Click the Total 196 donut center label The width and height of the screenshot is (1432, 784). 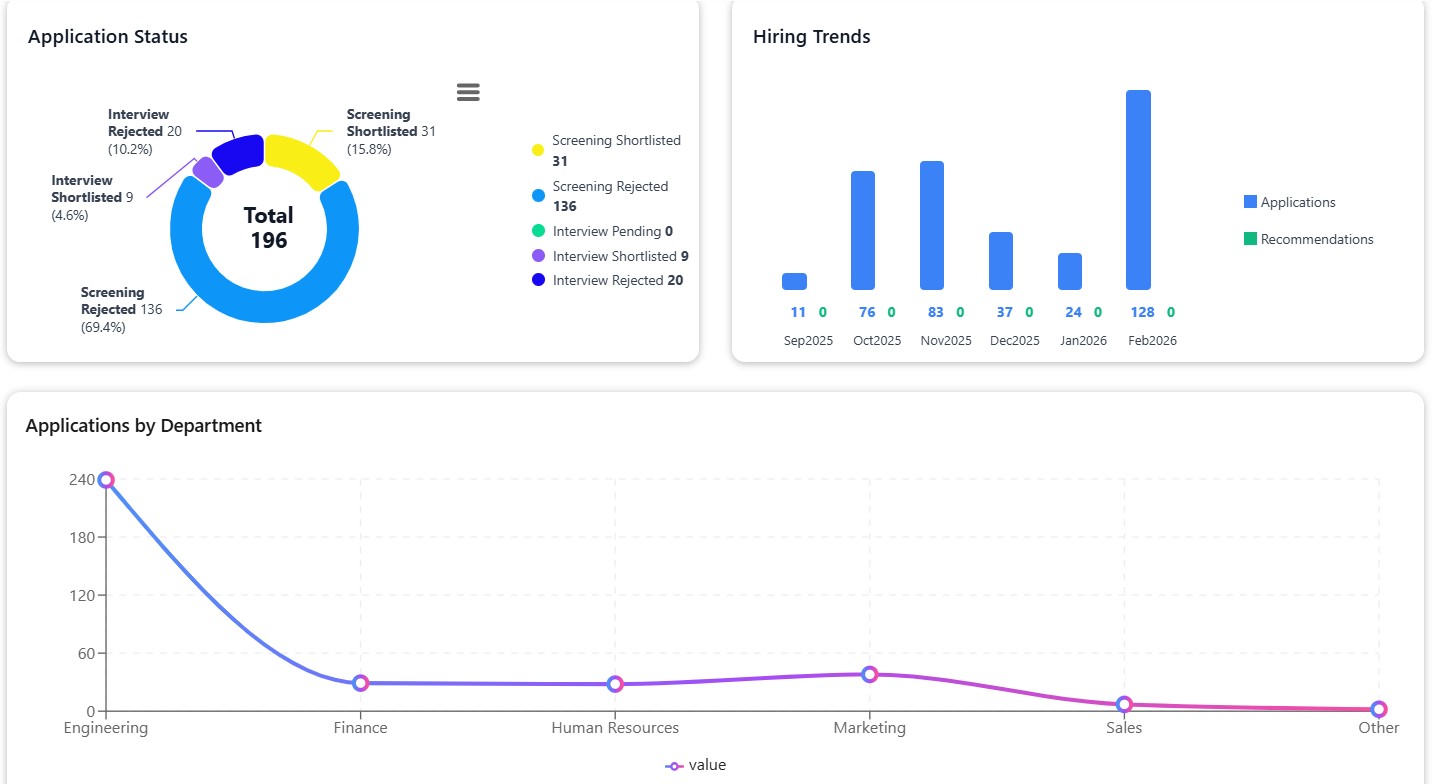click(x=265, y=228)
